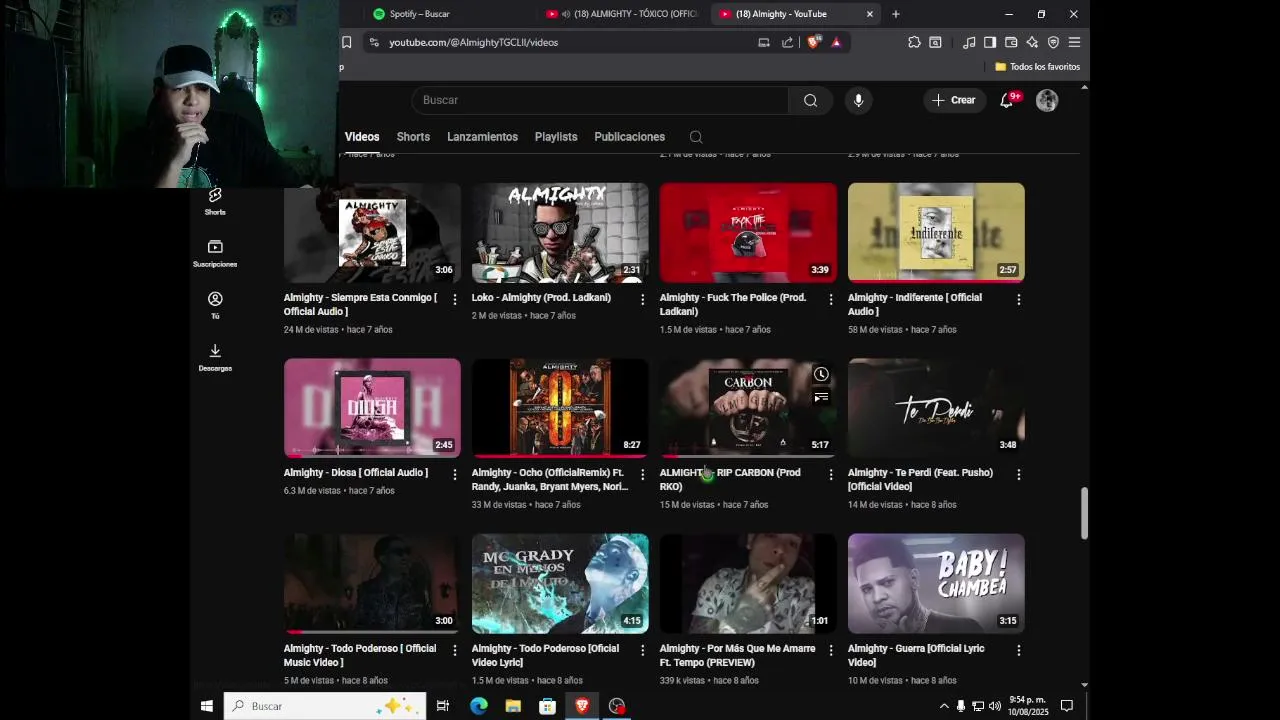Switch to the Lanzamientos tab
The image size is (1280, 720).
point(482,137)
